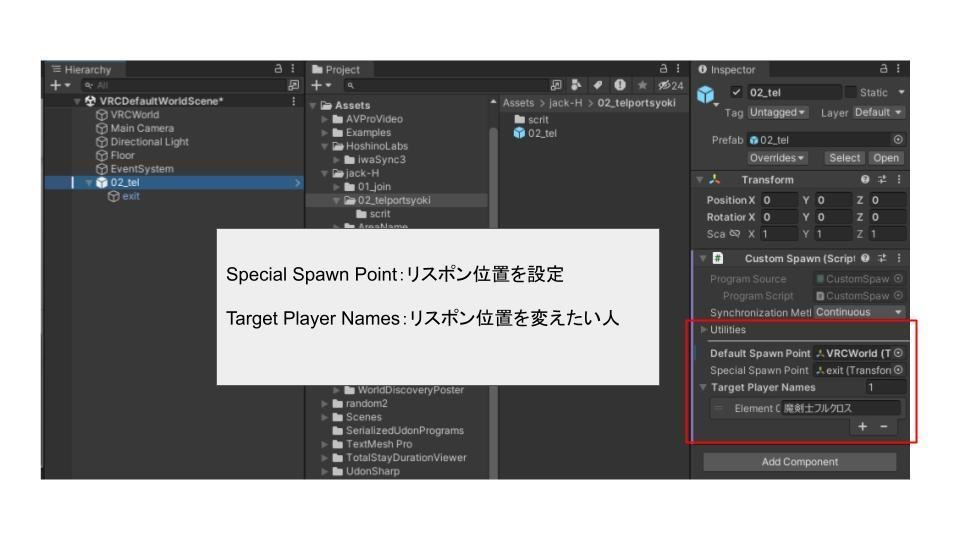Switch to the Inspector tab
Image resolution: width=960 pixels, height=540 pixels.
click(727, 69)
